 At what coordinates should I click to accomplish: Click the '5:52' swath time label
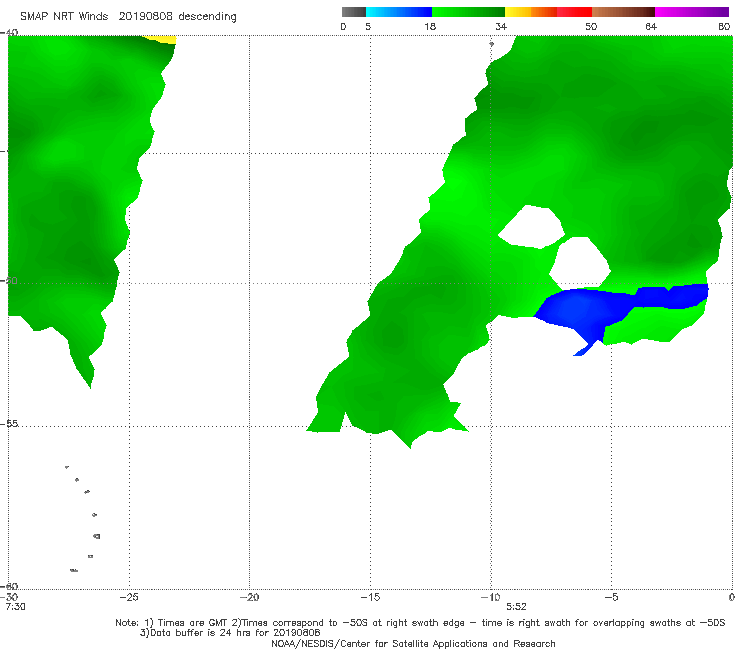click(516, 607)
